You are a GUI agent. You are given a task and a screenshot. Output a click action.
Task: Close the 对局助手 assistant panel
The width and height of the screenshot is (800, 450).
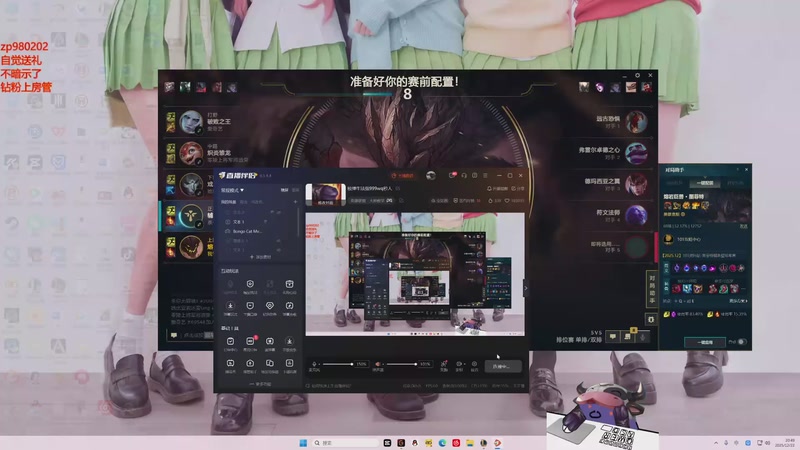[746, 169]
